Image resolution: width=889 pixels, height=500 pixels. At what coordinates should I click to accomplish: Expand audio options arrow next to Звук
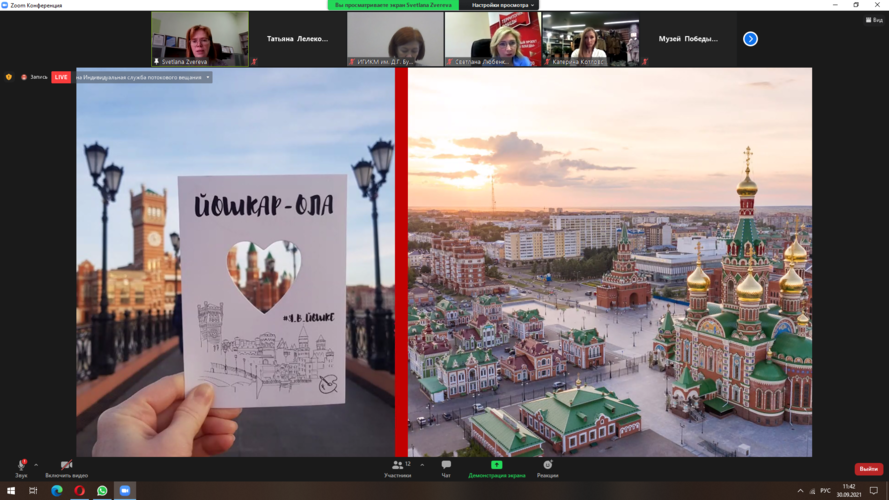[36, 464]
